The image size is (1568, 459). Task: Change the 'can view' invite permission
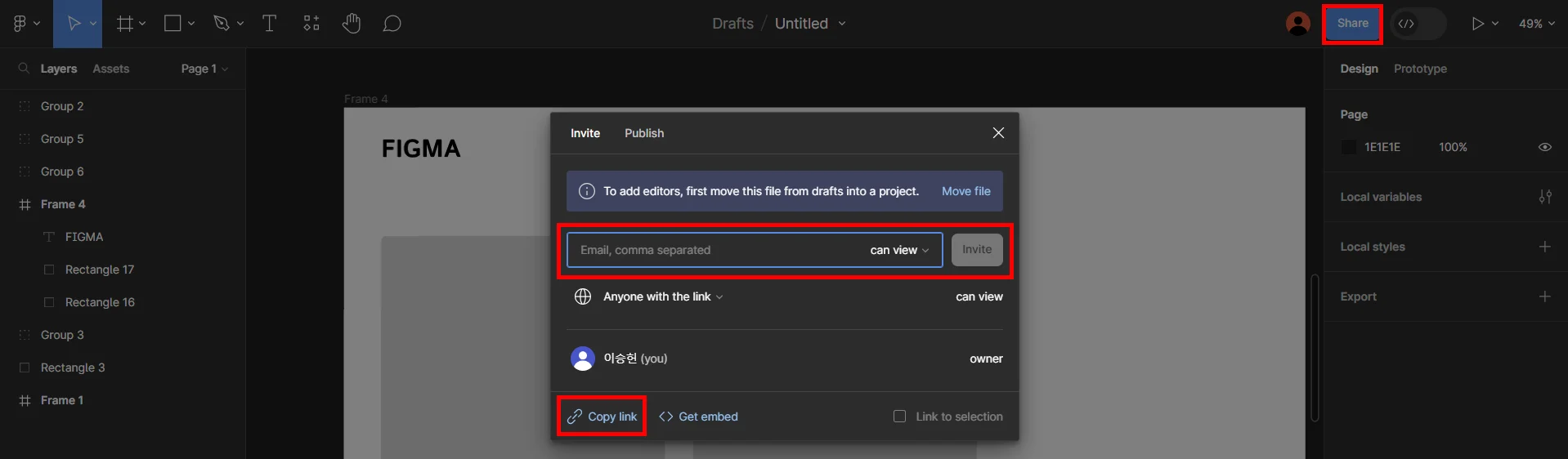[x=899, y=250]
